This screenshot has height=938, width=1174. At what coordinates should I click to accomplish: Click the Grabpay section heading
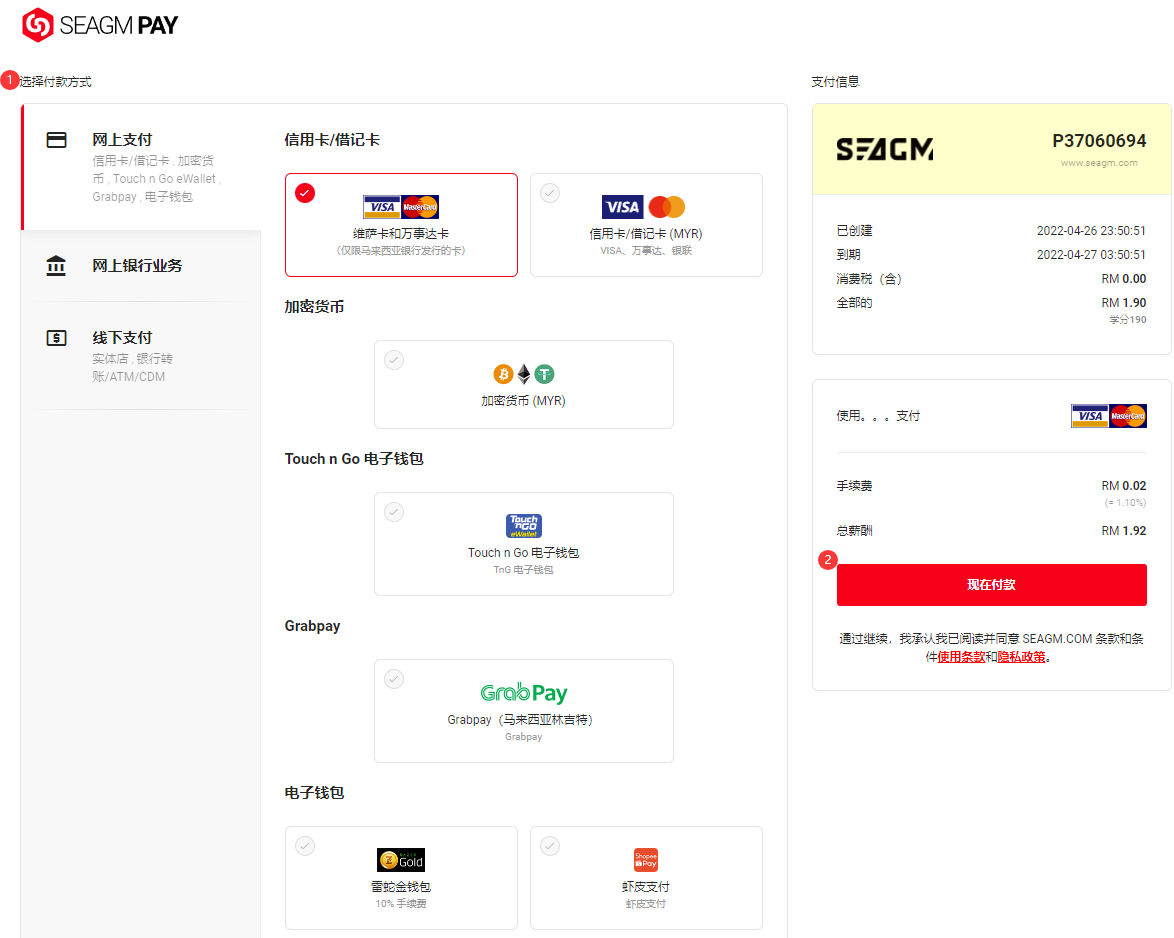(312, 626)
